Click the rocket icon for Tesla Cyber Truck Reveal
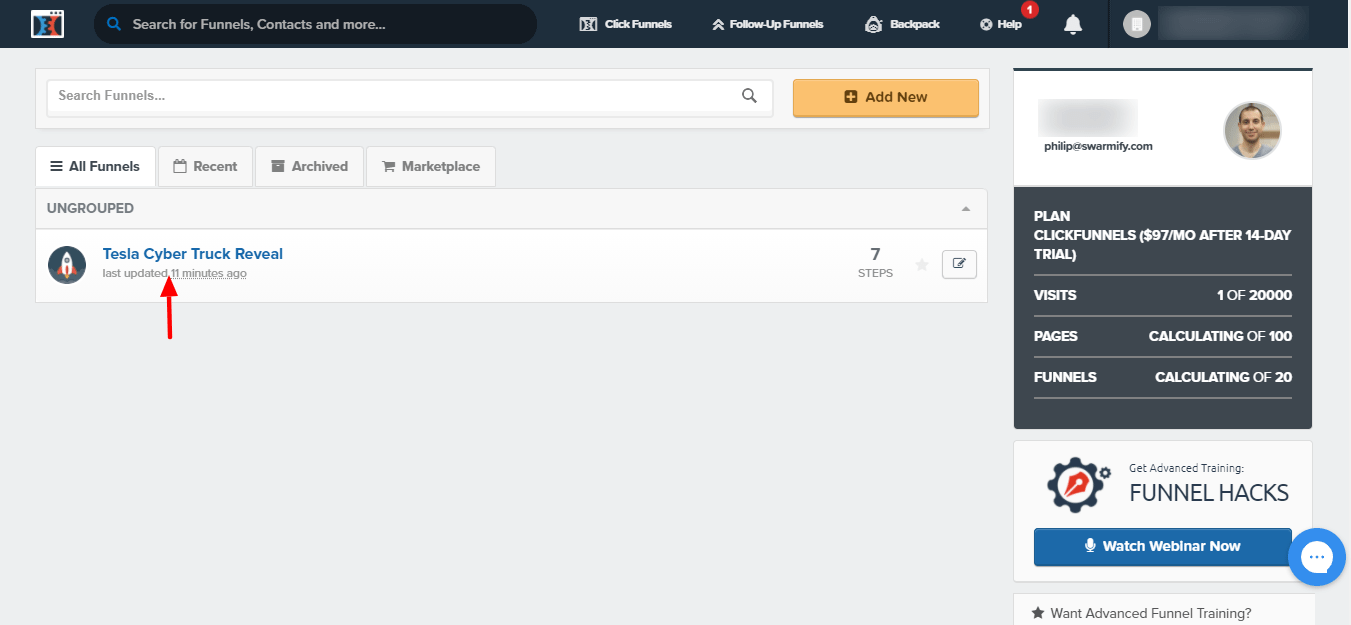 coord(67,265)
